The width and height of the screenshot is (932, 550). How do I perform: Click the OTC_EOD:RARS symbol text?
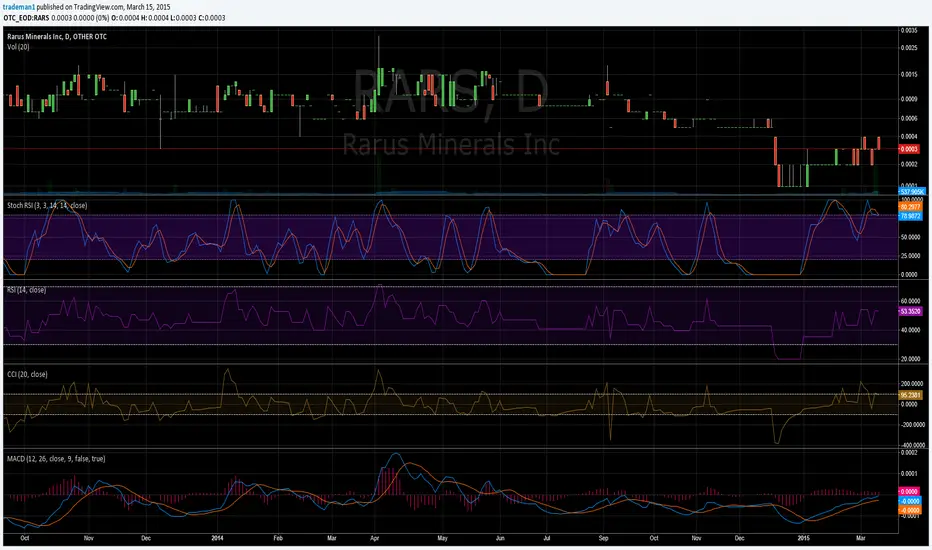[27, 18]
